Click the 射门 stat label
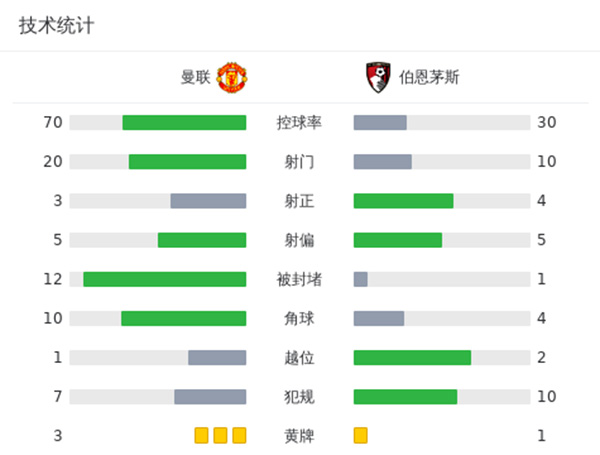600x455 pixels. 299,162
